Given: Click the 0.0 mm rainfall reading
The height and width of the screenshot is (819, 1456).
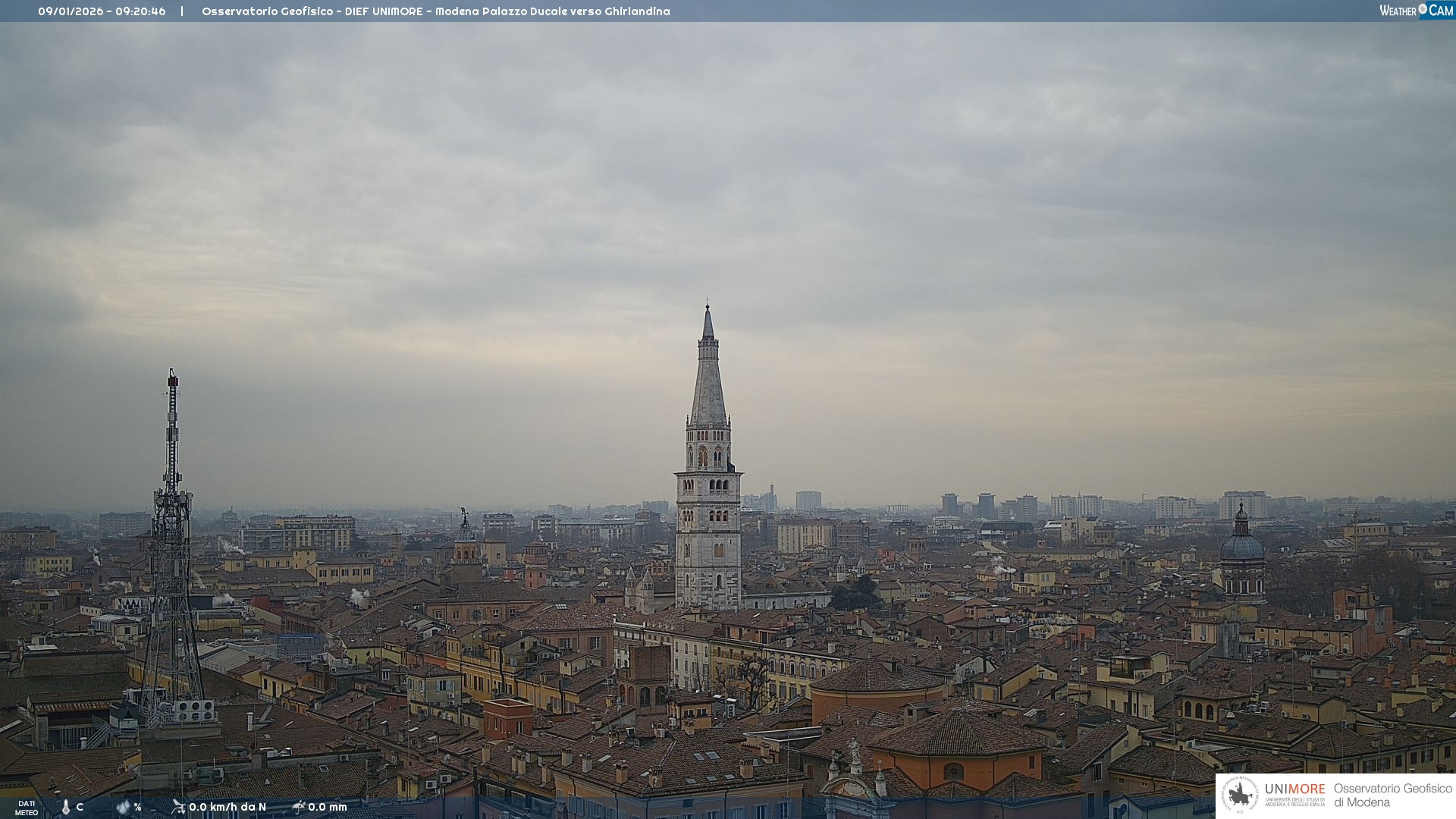Looking at the screenshot, I should (328, 807).
